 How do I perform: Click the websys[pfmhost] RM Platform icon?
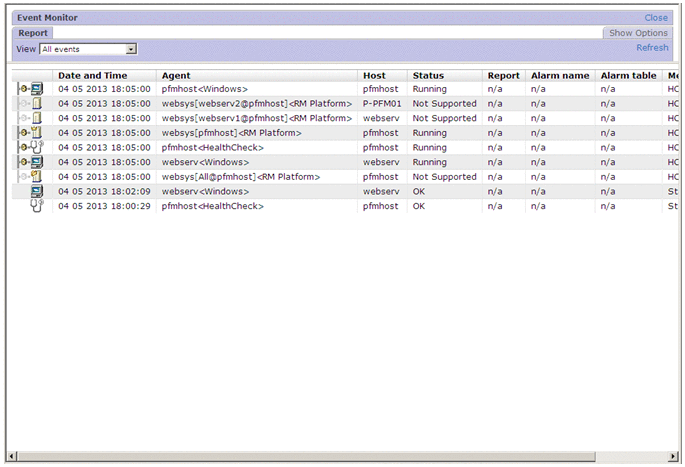31,132
